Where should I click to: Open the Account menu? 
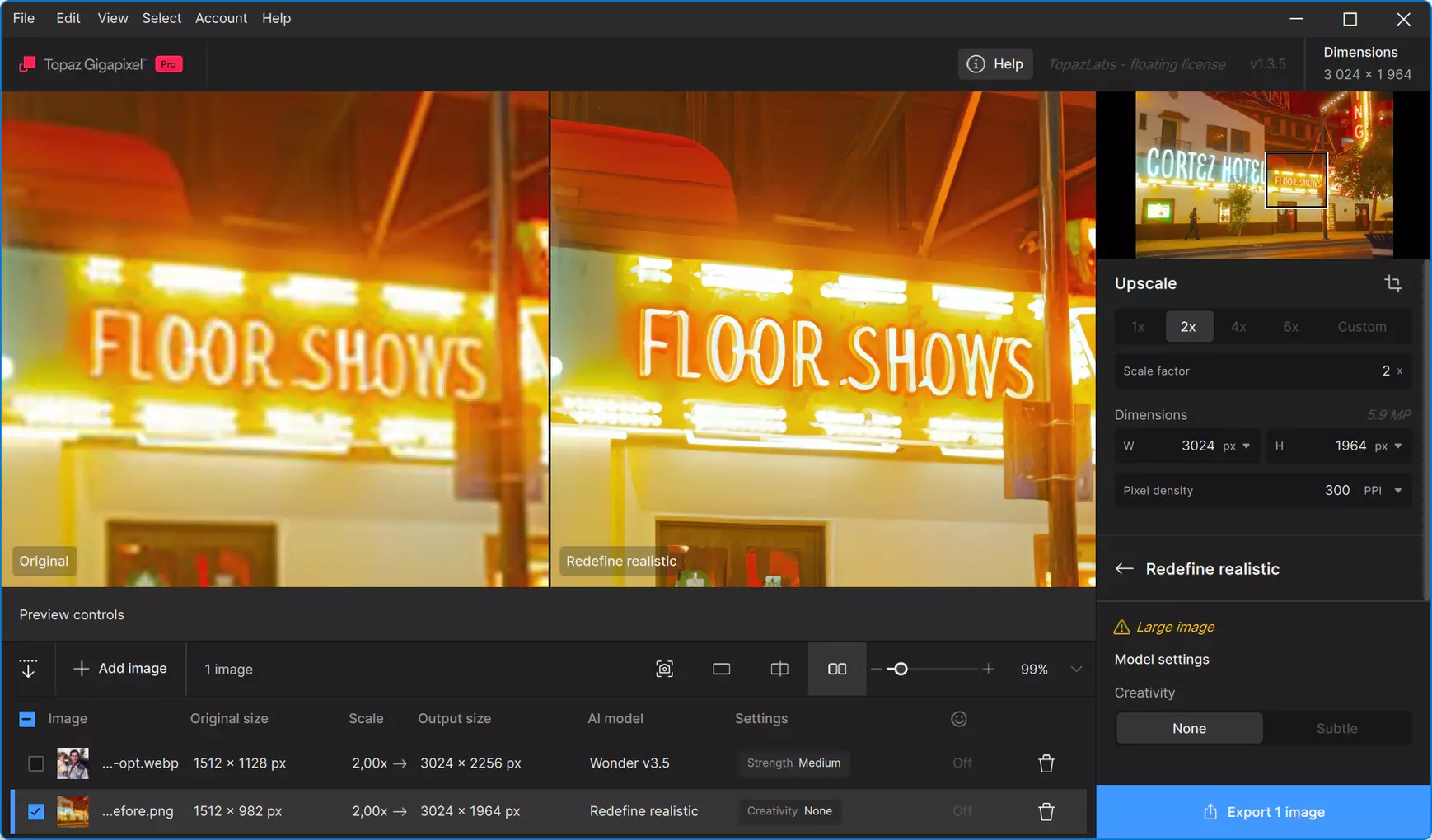click(221, 18)
